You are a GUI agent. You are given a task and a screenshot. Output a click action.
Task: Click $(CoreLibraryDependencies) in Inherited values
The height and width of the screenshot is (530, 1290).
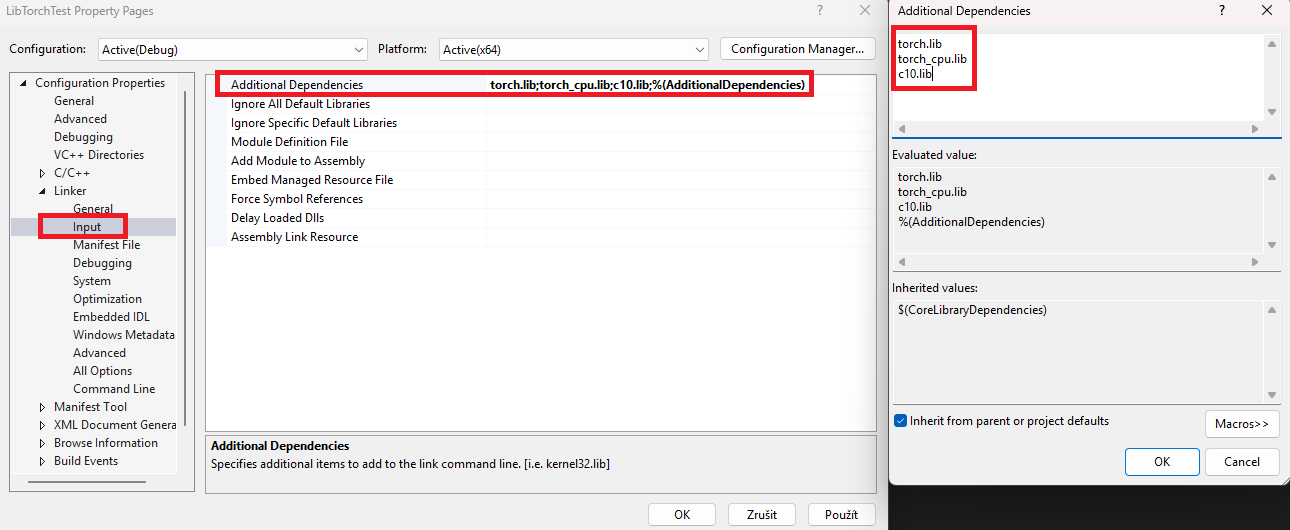click(972, 310)
